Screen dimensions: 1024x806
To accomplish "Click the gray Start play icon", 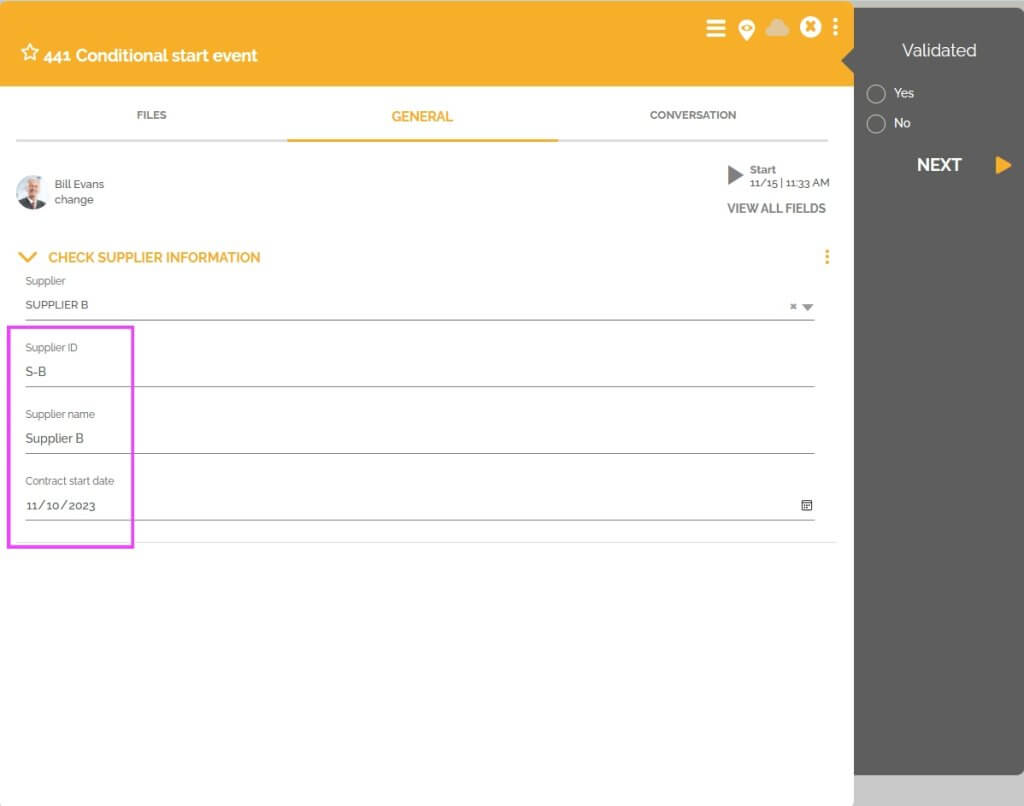I will click(735, 175).
